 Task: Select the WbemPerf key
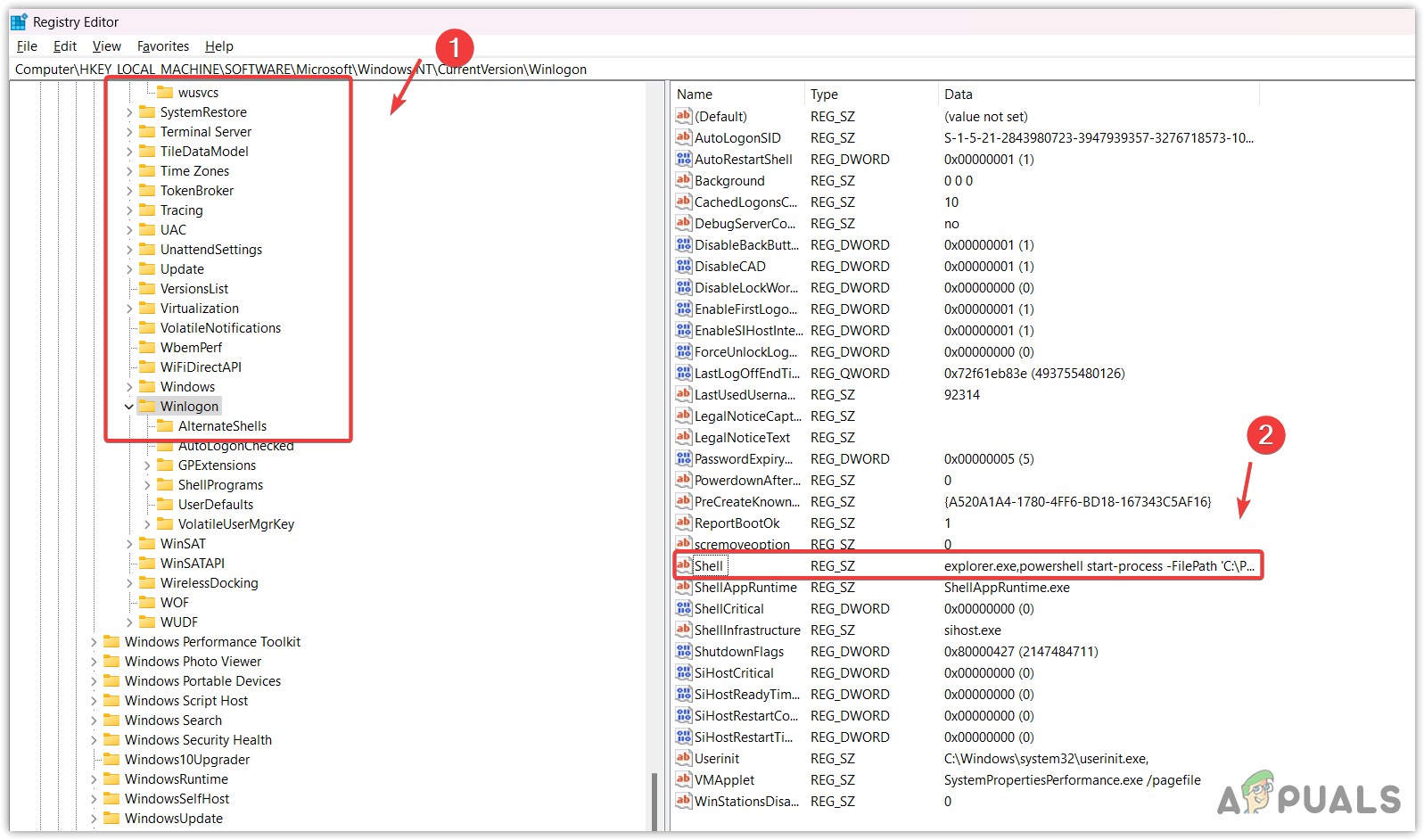pos(192,348)
